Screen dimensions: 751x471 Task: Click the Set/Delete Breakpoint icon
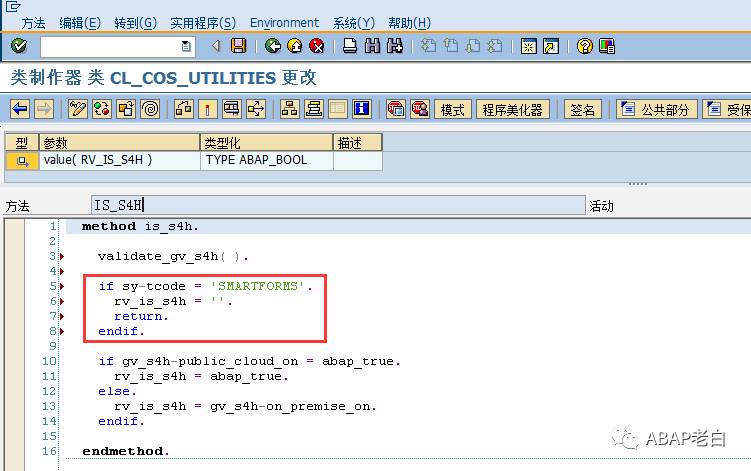[396, 109]
